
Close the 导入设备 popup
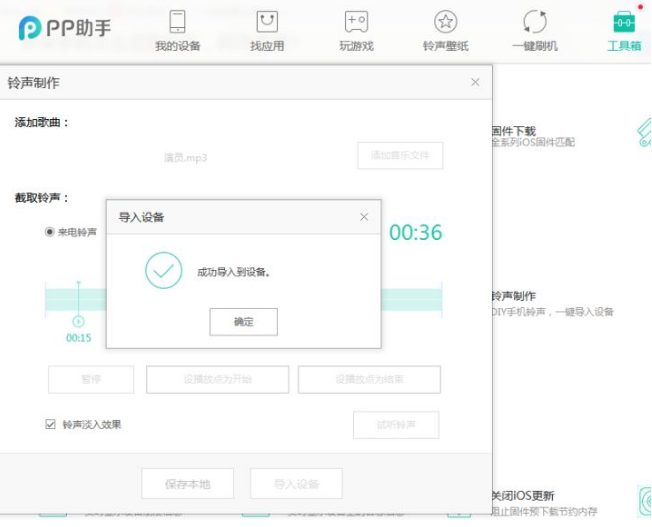point(364,217)
